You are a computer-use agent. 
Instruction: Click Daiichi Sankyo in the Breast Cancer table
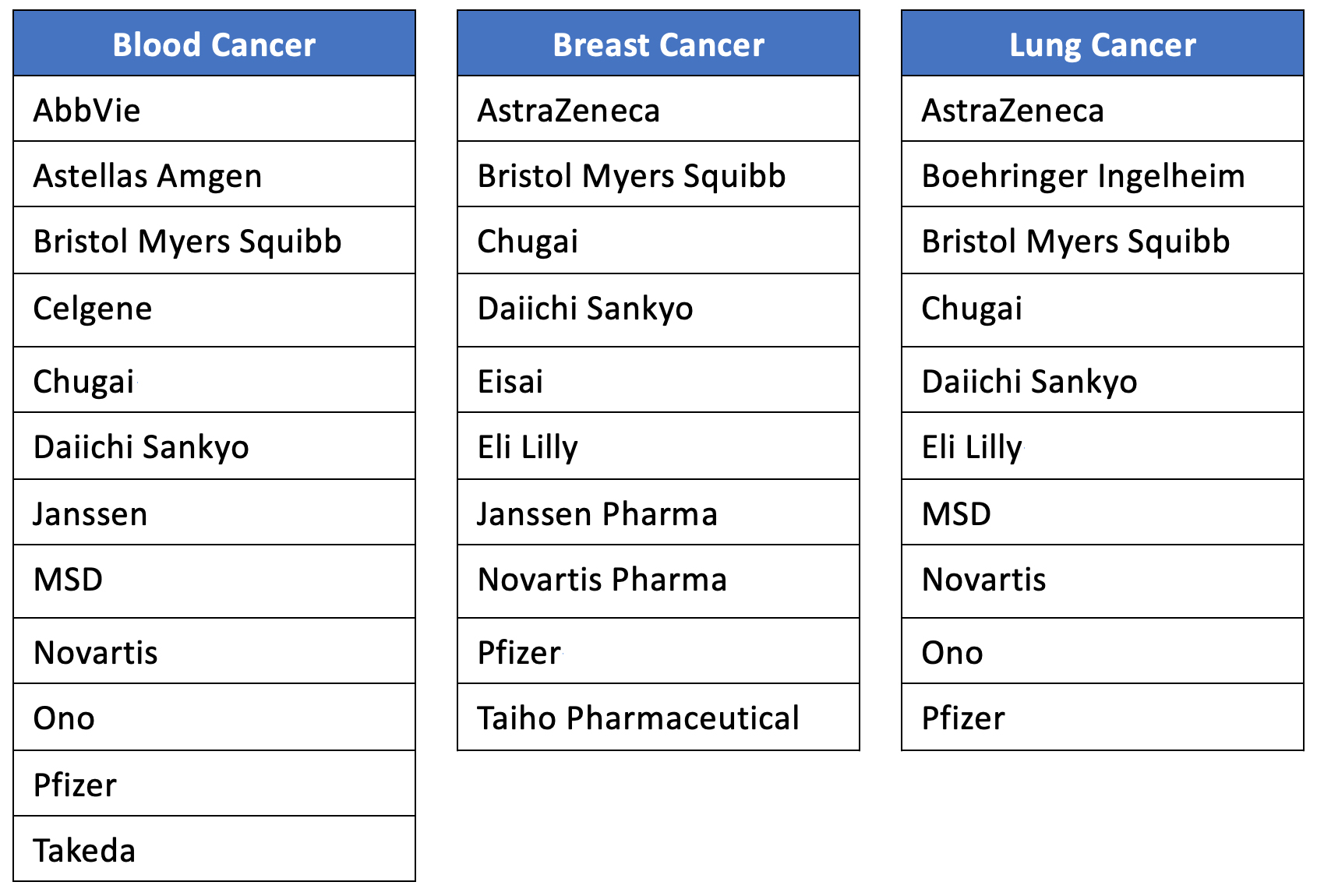coord(585,309)
